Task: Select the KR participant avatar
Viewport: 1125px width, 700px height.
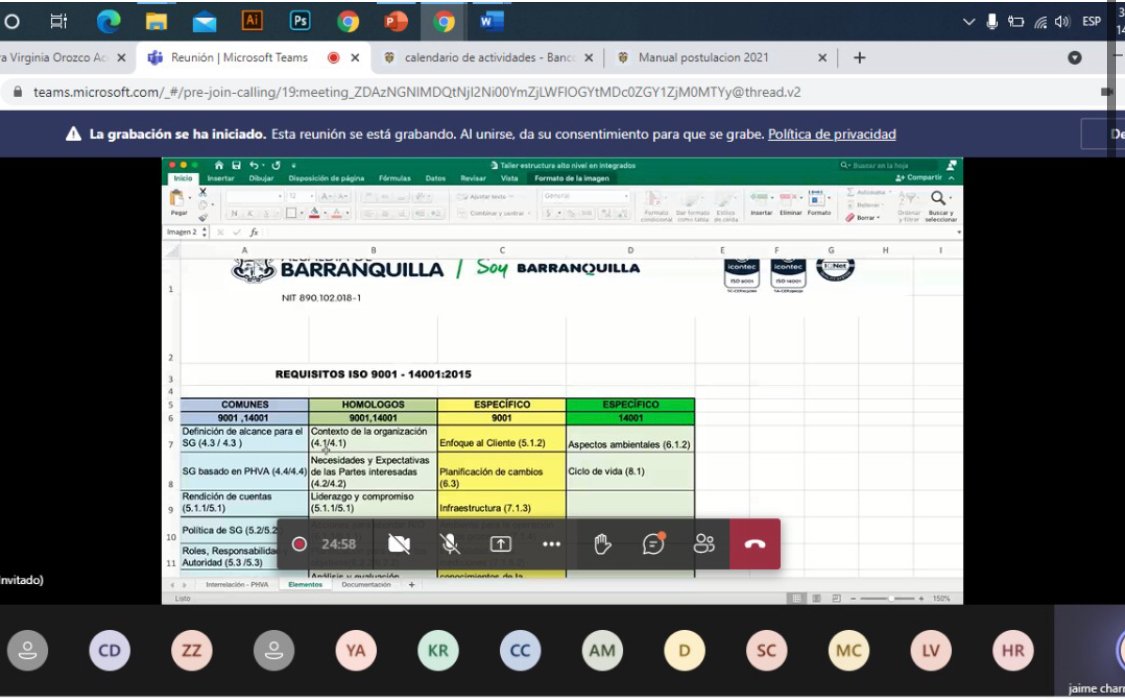Action: pyautogui.click(x=437, y=651)
